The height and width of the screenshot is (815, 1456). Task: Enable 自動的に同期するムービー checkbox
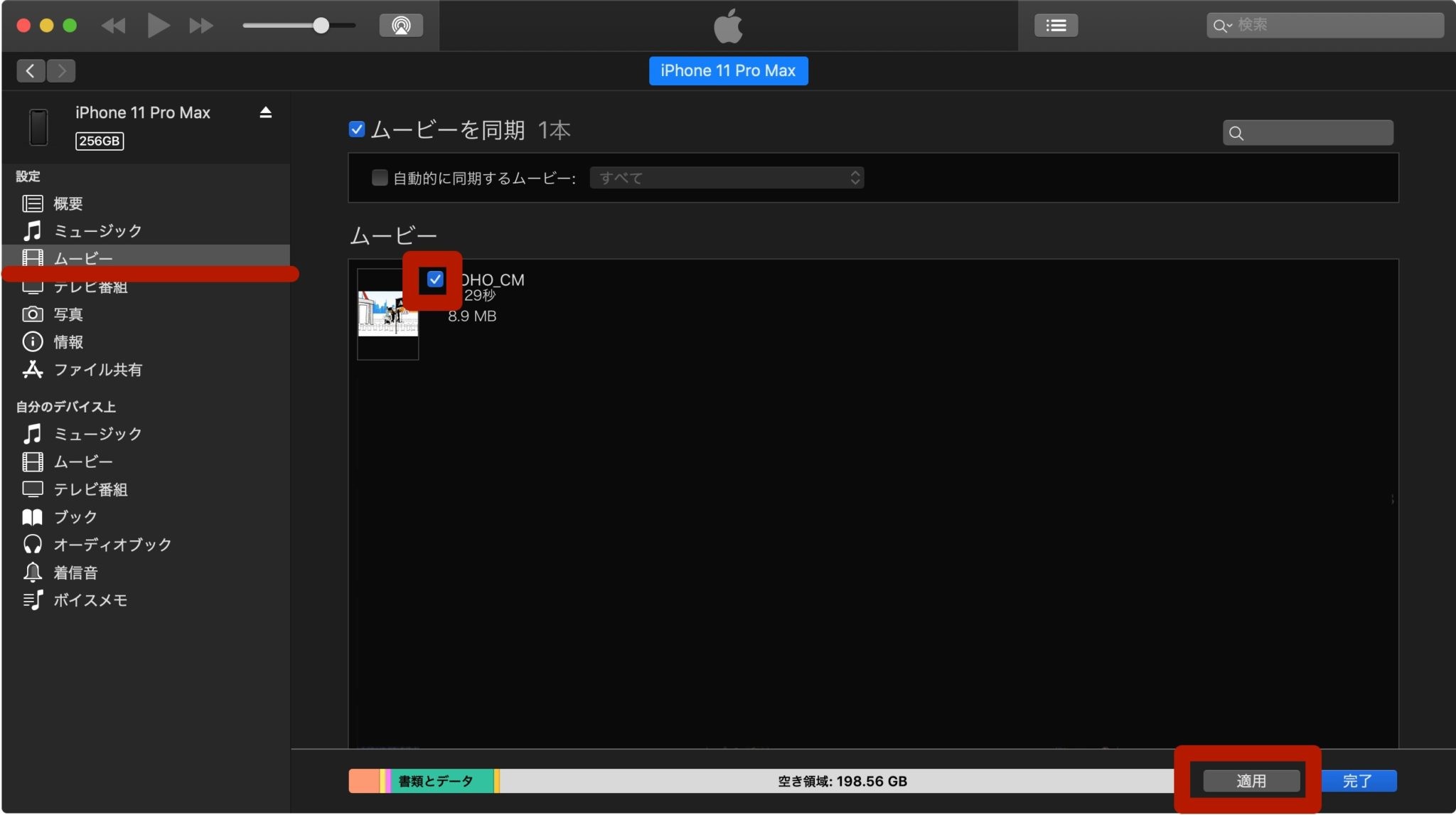(x=380, y=178)
